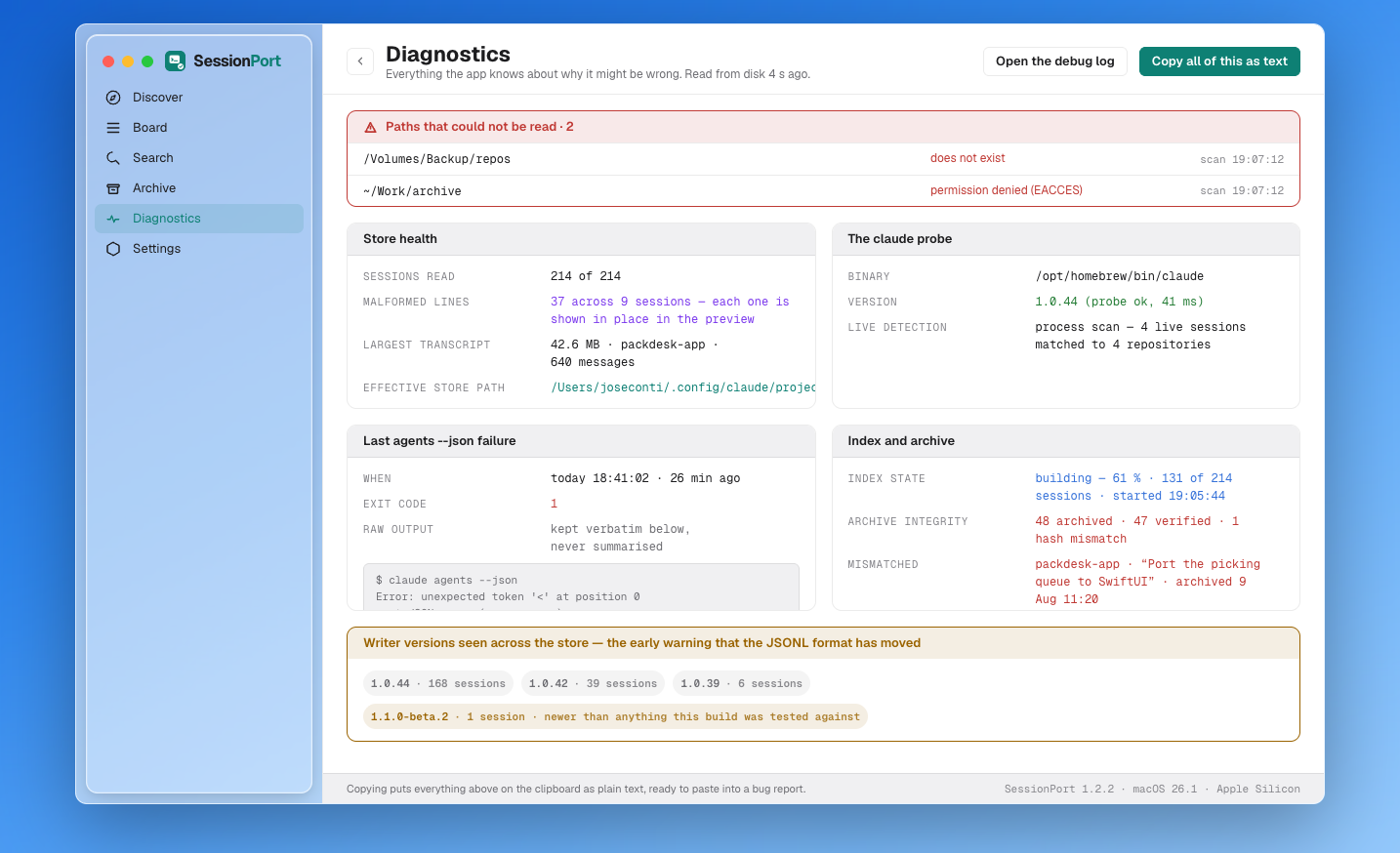Click the "1.0.44 · 168 sessions" version chip
This screenshot has height=853, width=1400.
(x=438, y=683)
